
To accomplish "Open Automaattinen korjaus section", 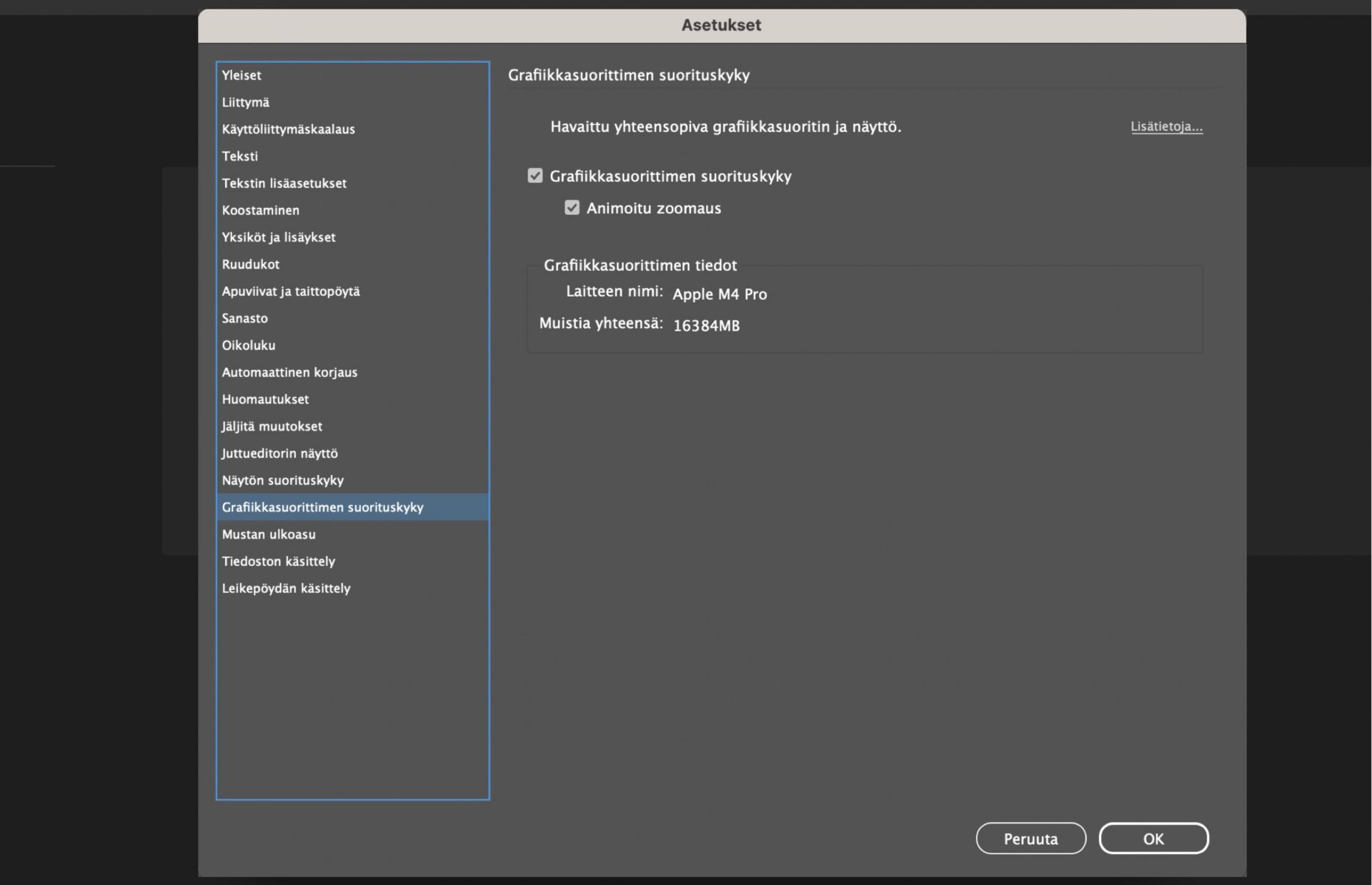I will 289,372.
